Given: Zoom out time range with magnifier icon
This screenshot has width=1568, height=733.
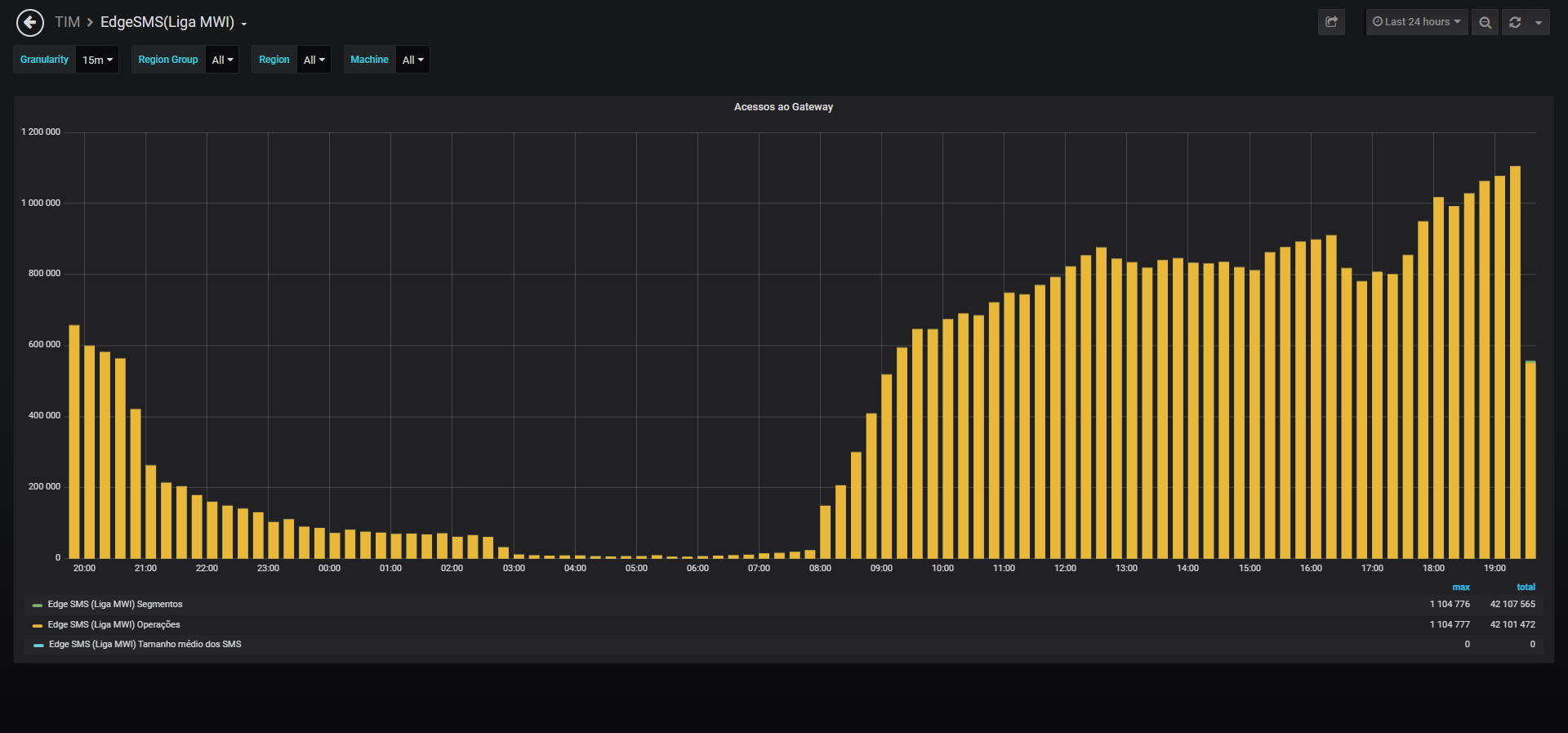Looking at the screenshot, I should tap(1486, 22).
